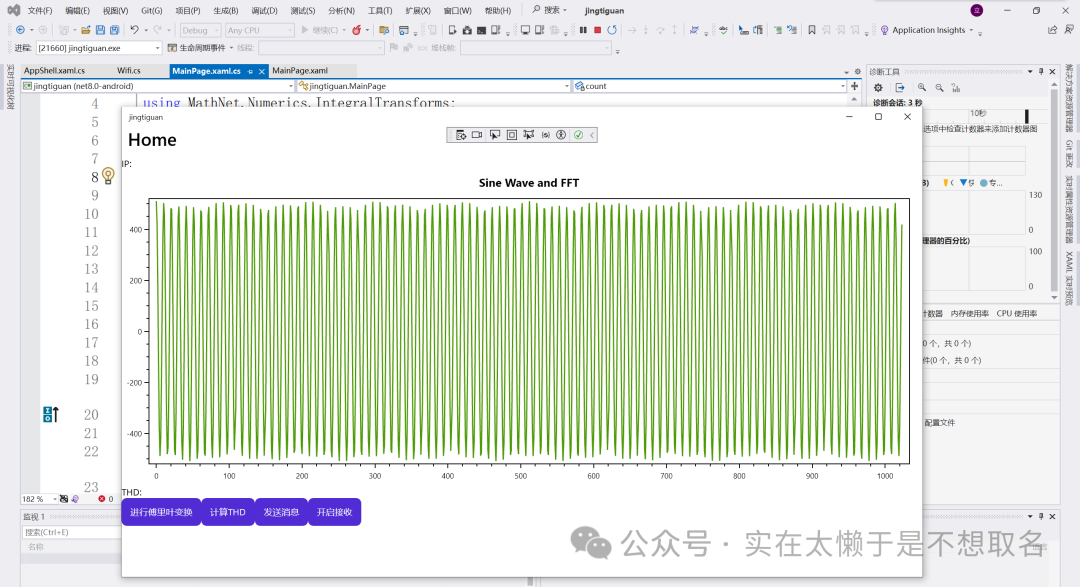
Task: Click the lightbulb quick actions on line 8
Action: click(x=108, y=176)
